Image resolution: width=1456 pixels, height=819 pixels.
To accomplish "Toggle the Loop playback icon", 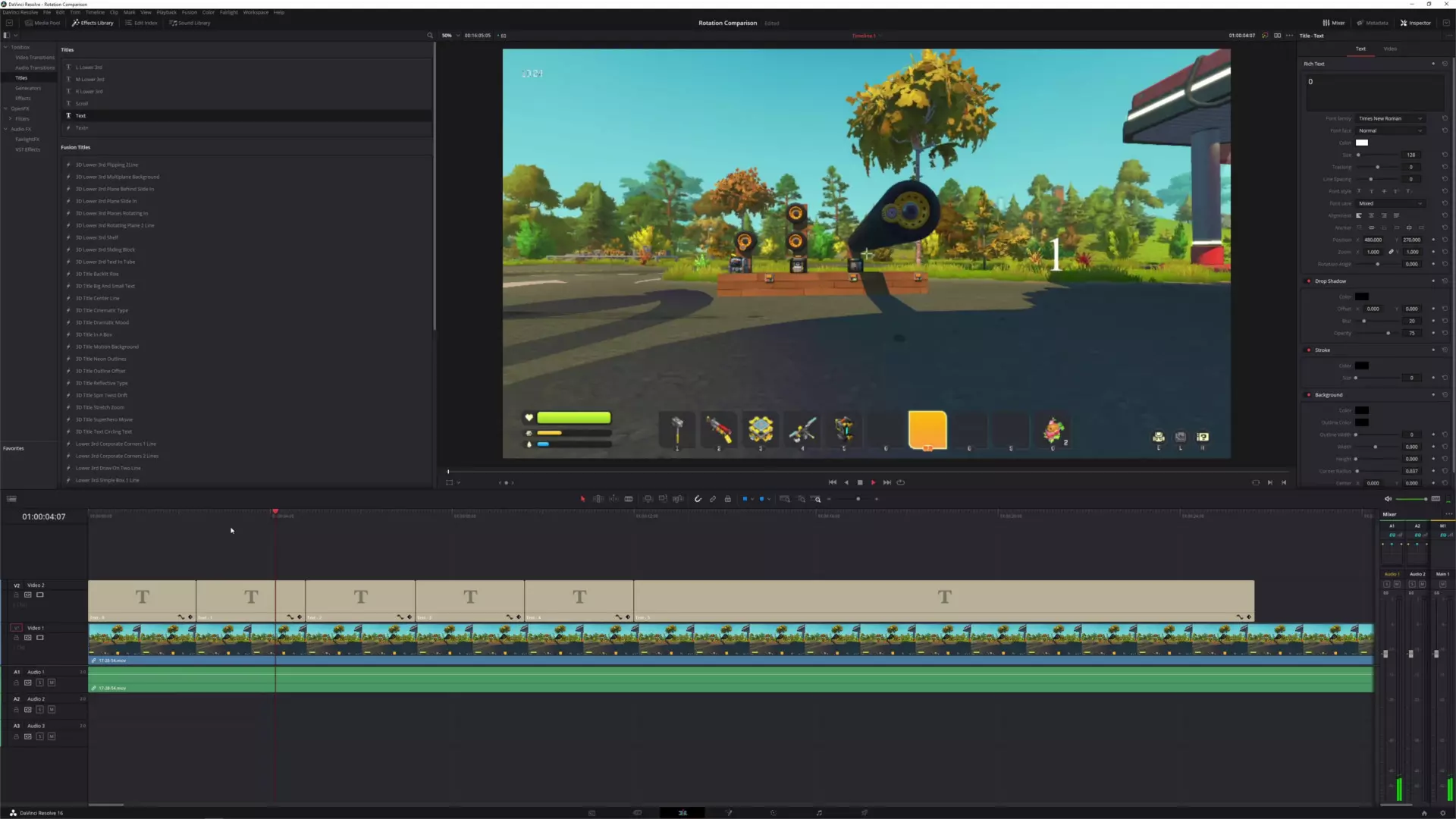I will [x=901, y=482].
